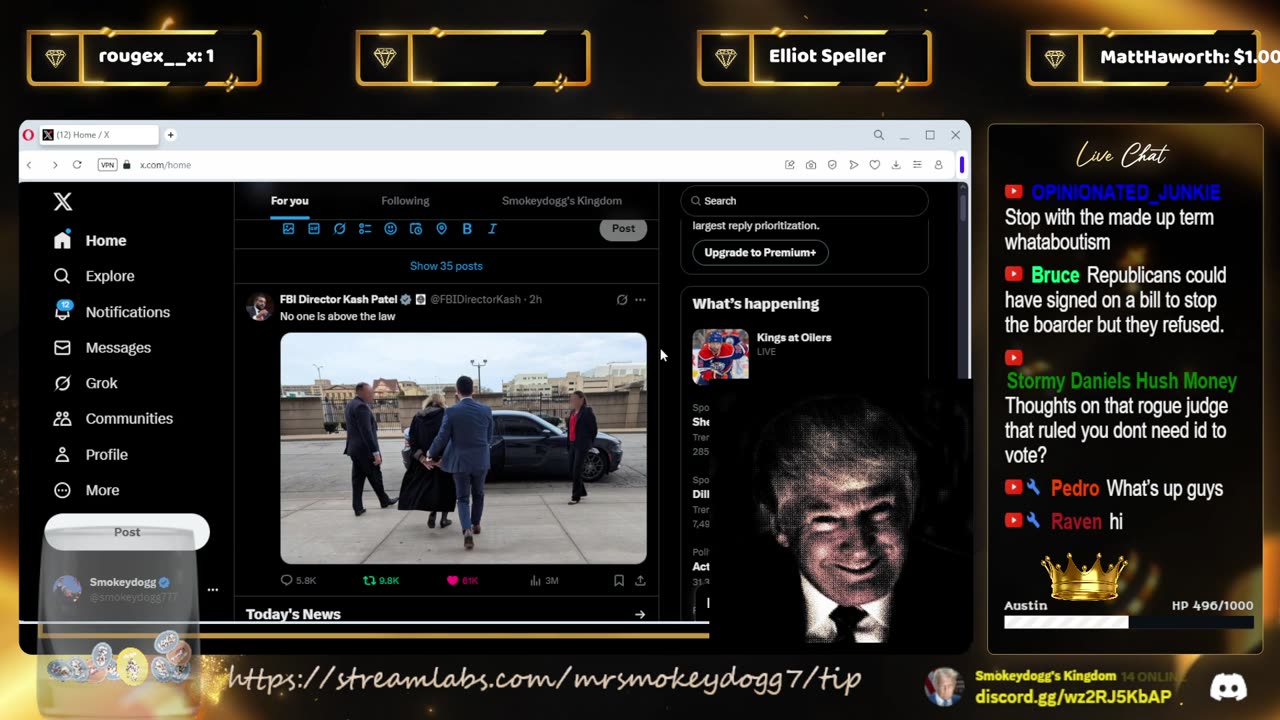The width and height of the screenshot is (1280, 720).
Task: Open Kings at Oilers live event
Action: (x=794, y=338)
